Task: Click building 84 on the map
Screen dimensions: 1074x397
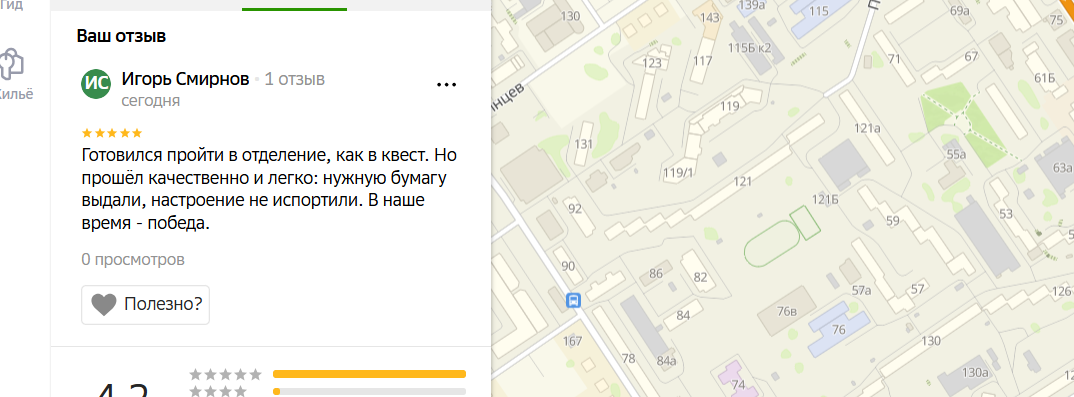Action: coord(683,316)
